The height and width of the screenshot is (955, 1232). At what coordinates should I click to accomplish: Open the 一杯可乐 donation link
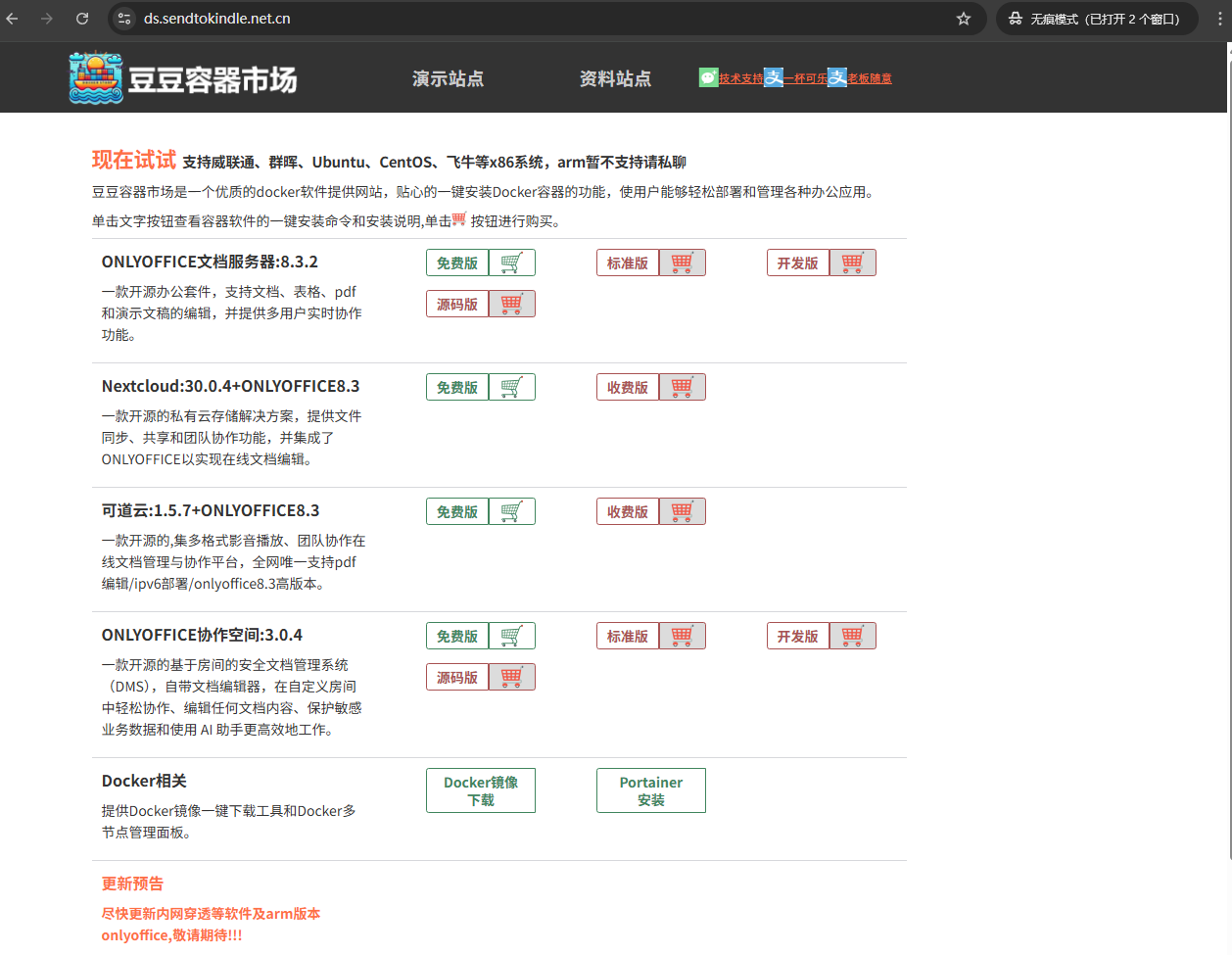tap(806, 78)
